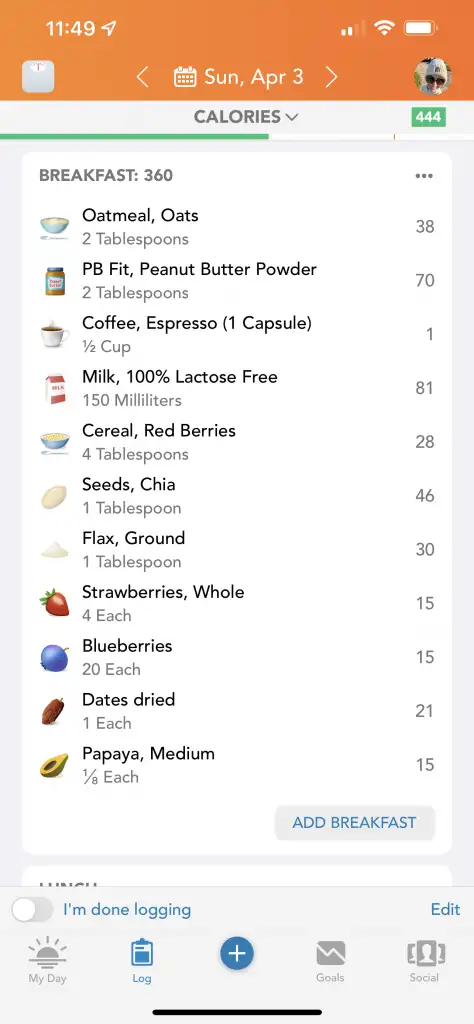Tap the ADD BREAKFAST button

(x=355, y=822)
